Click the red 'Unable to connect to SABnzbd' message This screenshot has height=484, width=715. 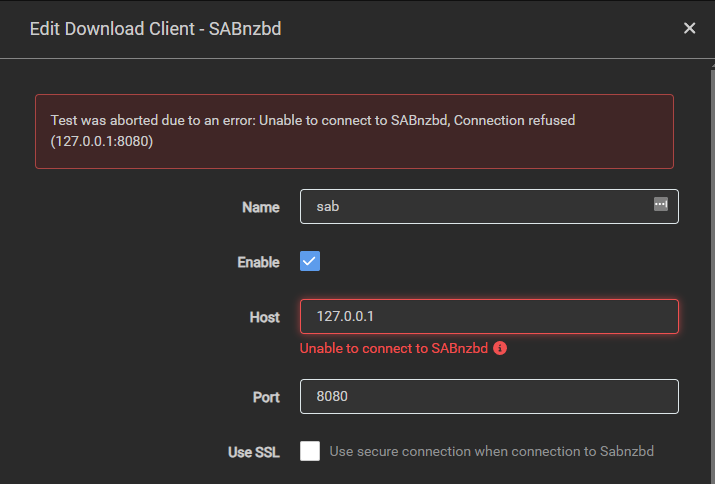coord(394,349)
